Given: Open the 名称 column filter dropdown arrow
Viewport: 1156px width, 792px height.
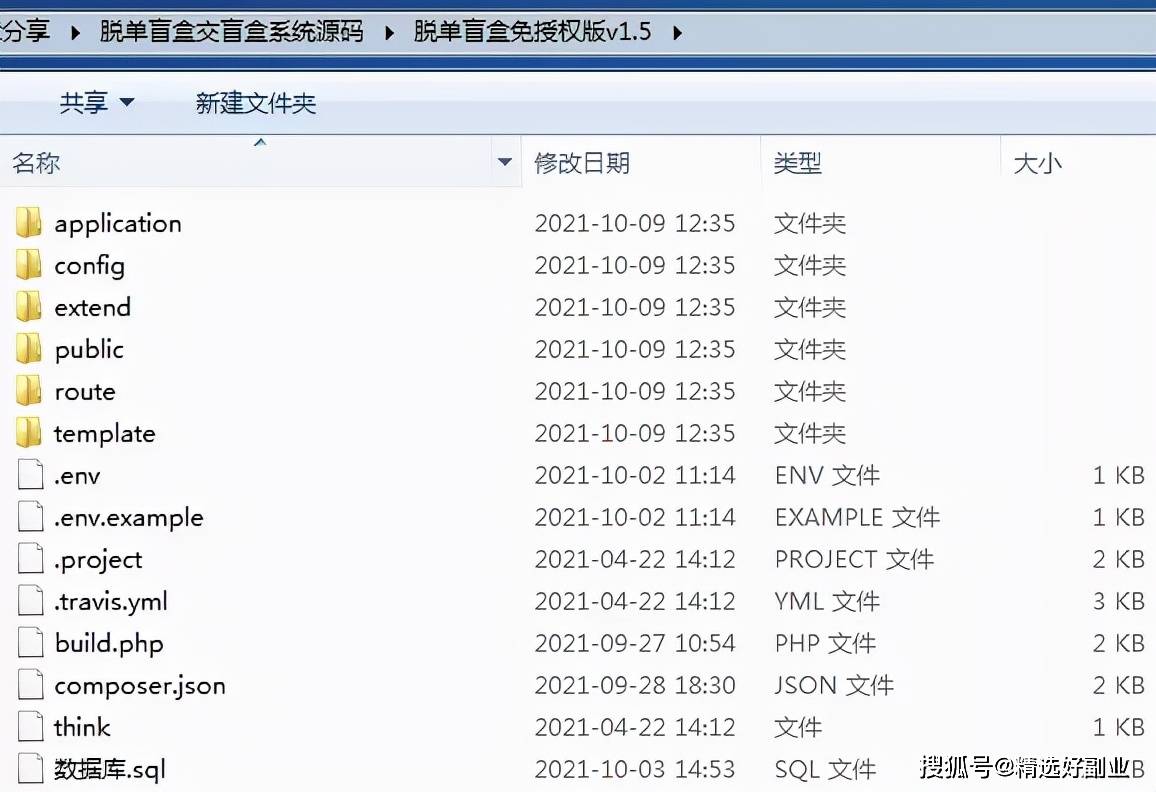Looking at the screenshot, I should coord(505,162).
